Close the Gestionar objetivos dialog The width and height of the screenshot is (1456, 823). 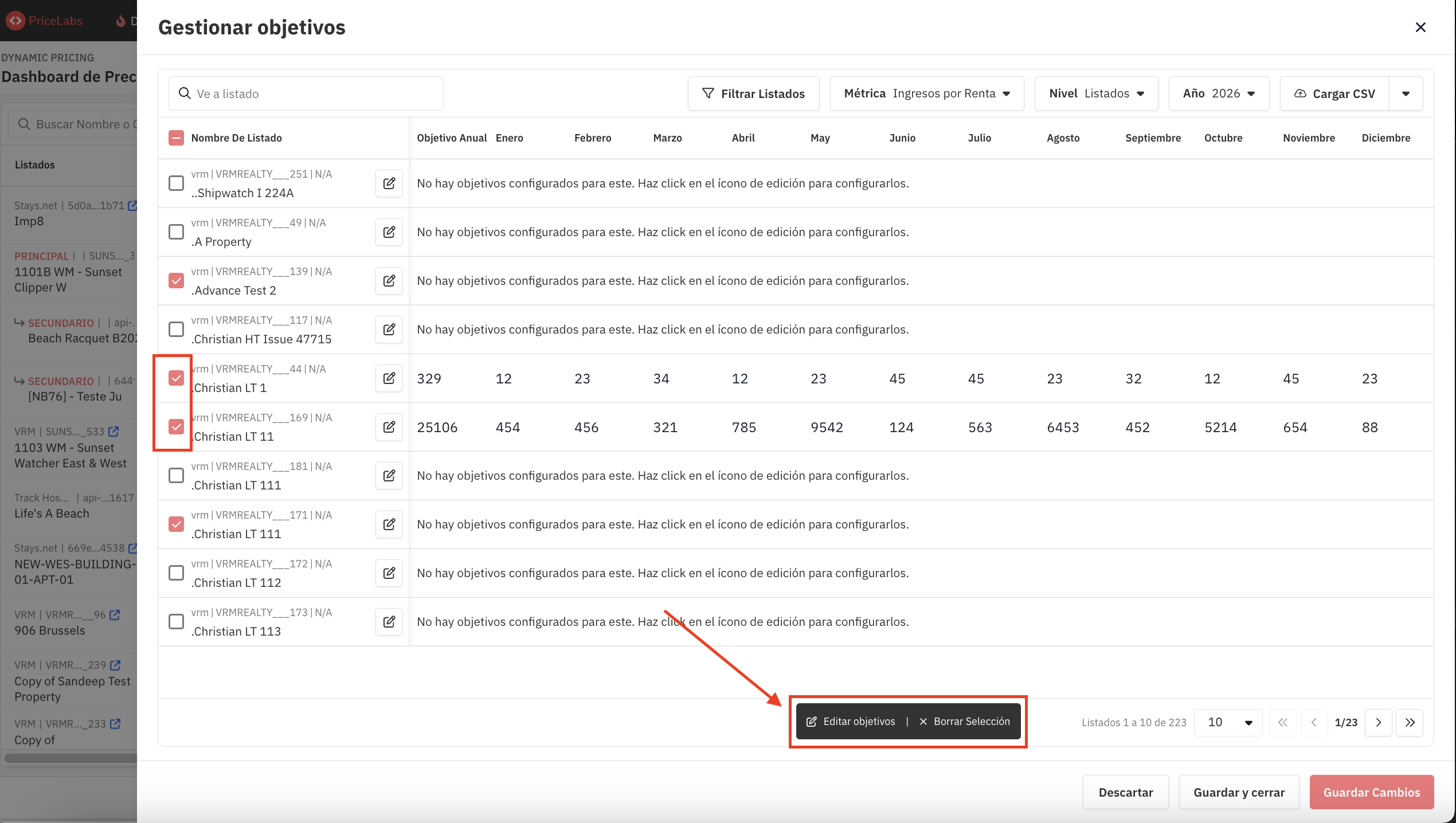coord(1420,28)
